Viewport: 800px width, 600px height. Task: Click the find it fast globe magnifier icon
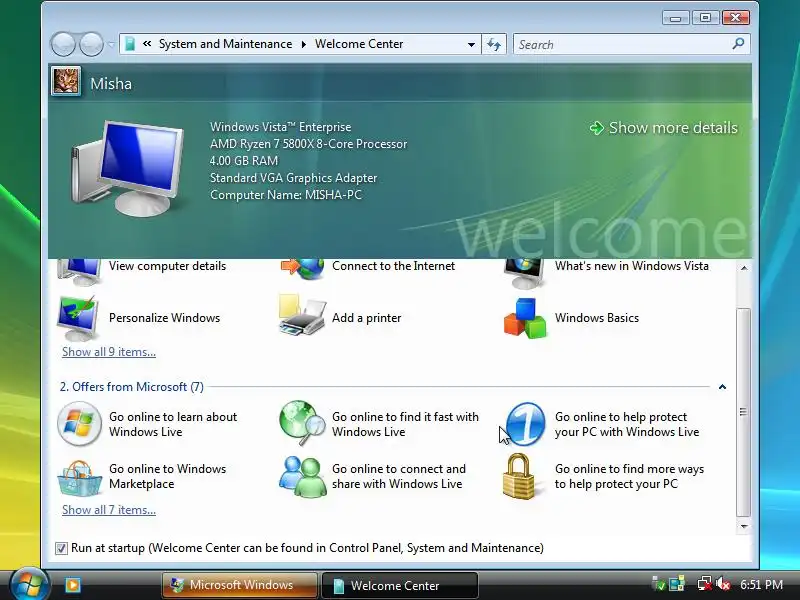(x=302, y=422)
